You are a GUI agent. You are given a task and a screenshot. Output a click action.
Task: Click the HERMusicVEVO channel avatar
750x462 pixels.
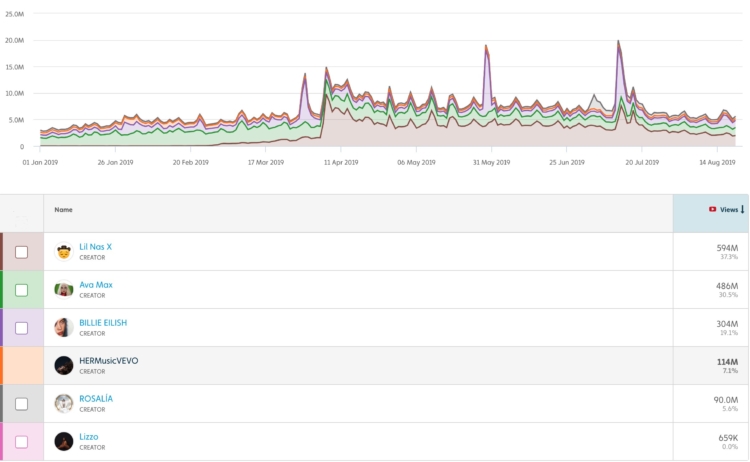64,365
